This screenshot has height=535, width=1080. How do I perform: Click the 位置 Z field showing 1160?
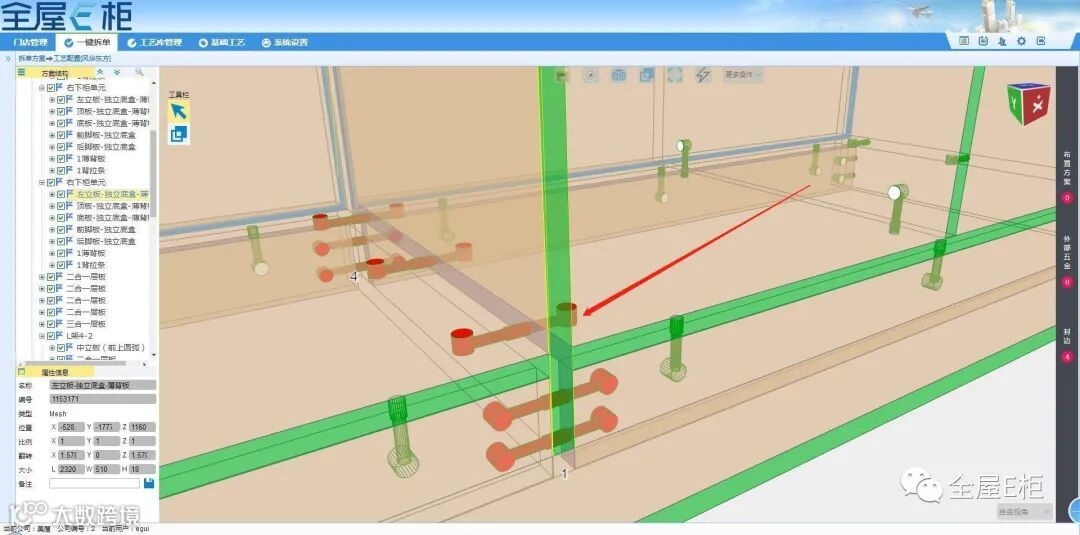coord(142,427)
